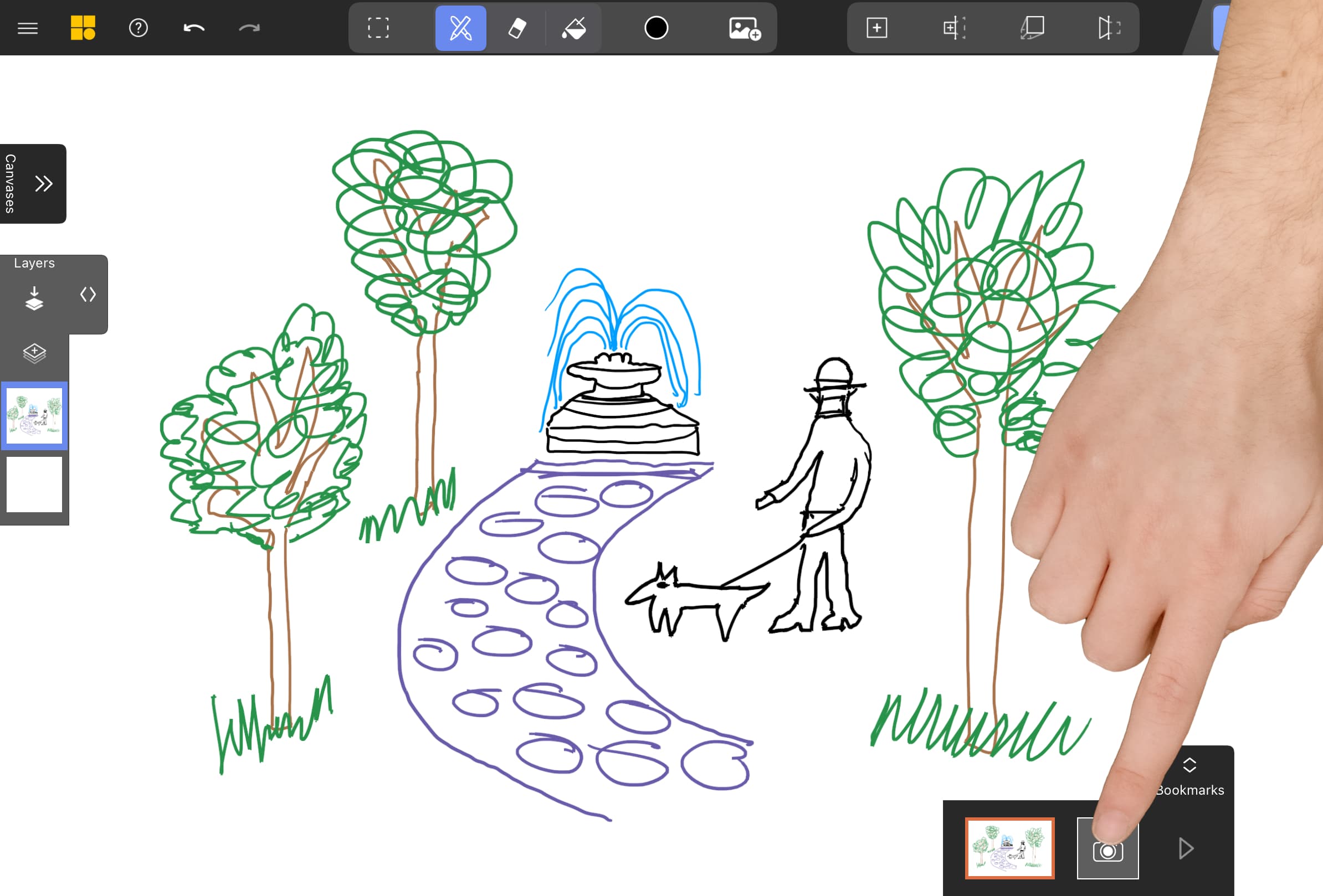Add a new canvas with the plus icon
The width and height of the screenshot is (1323, 896).
[876, 28]
